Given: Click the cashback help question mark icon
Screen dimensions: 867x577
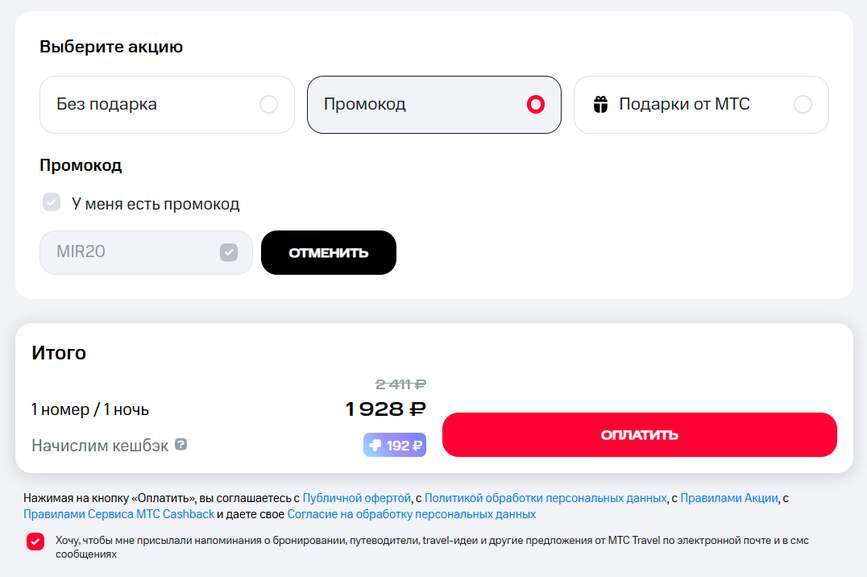Looking at the screenshot, I should point(181,444).
